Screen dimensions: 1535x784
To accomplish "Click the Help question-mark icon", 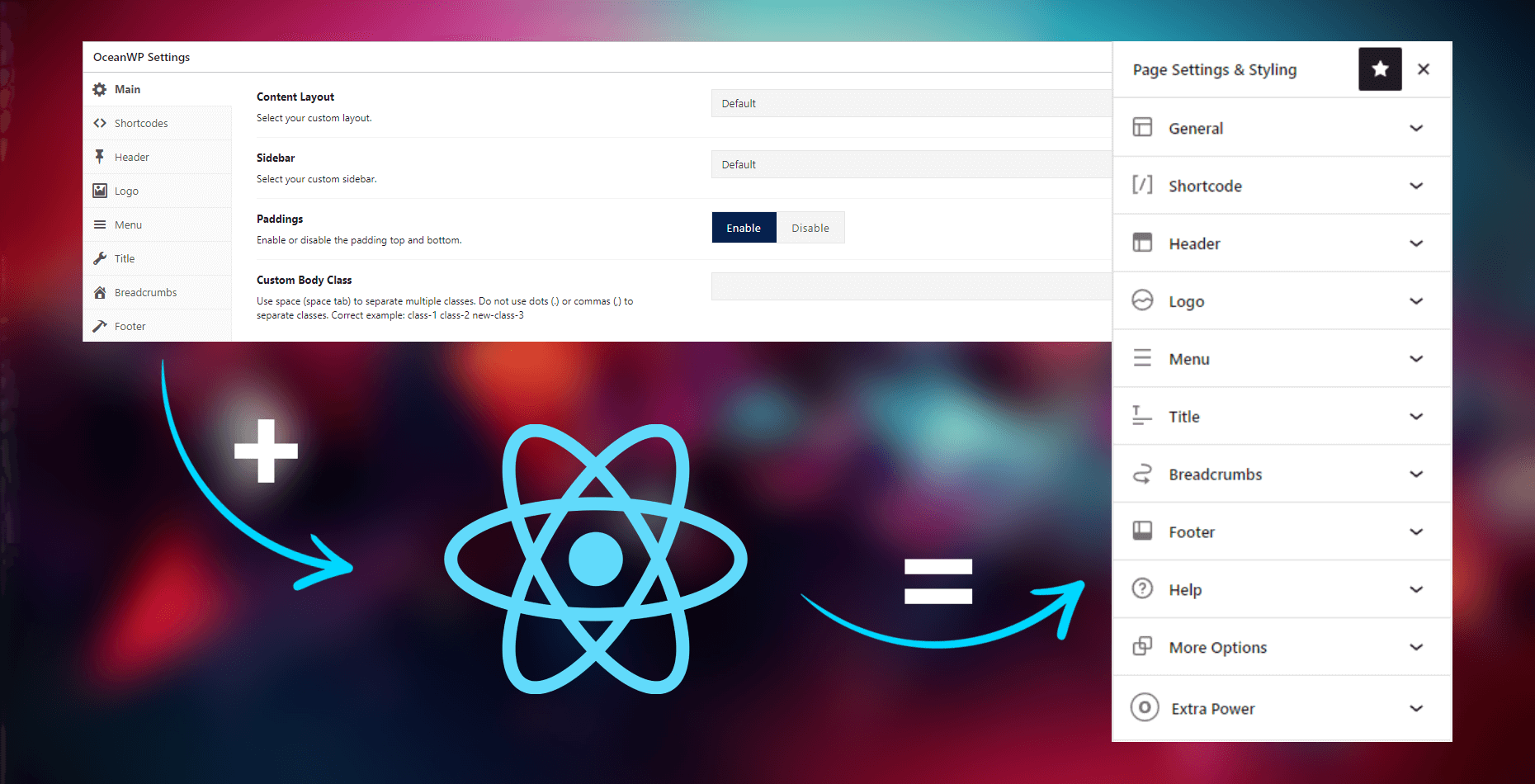I will pos(1142,588).
